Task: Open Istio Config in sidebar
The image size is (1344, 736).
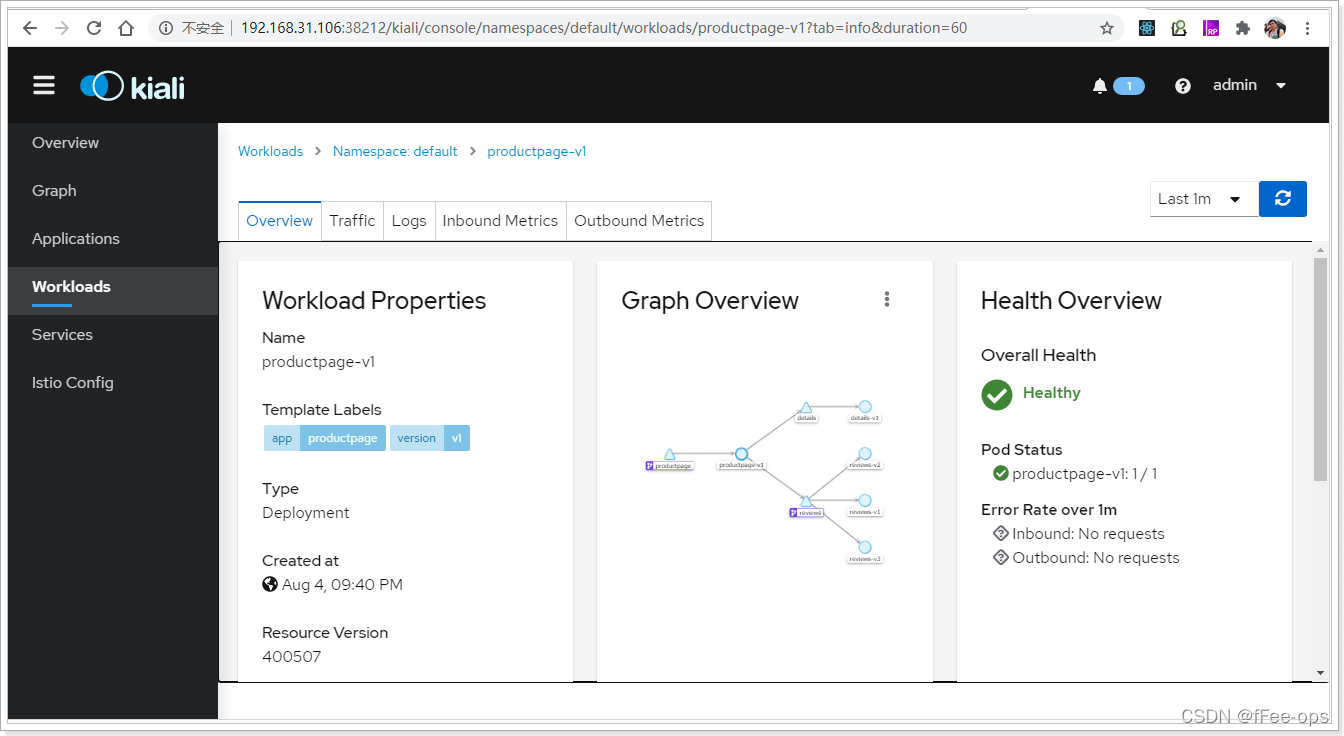Action: coord(72,383)
